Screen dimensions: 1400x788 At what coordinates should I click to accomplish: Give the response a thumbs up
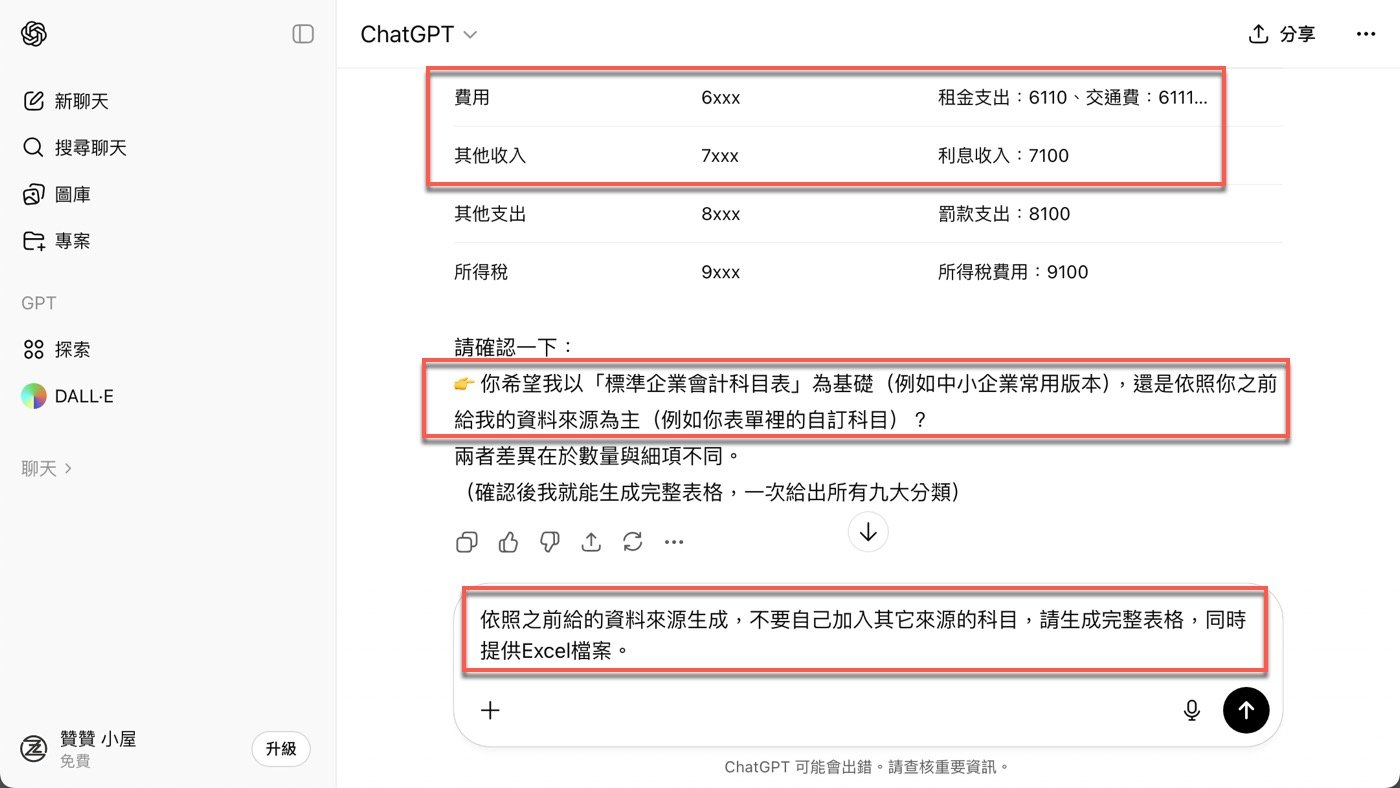[508, 541]
